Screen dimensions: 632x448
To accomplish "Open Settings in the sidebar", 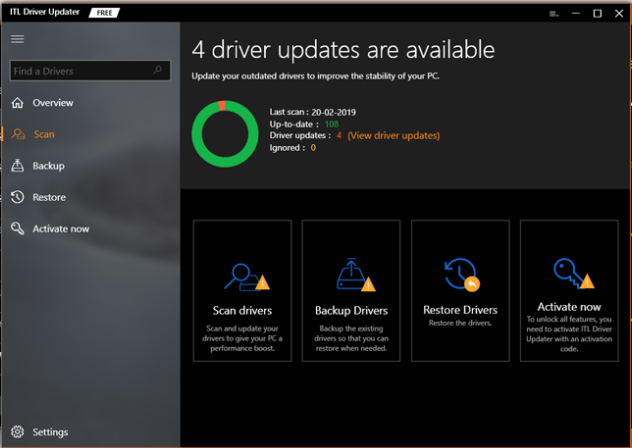I will click(x=50, y=432).
